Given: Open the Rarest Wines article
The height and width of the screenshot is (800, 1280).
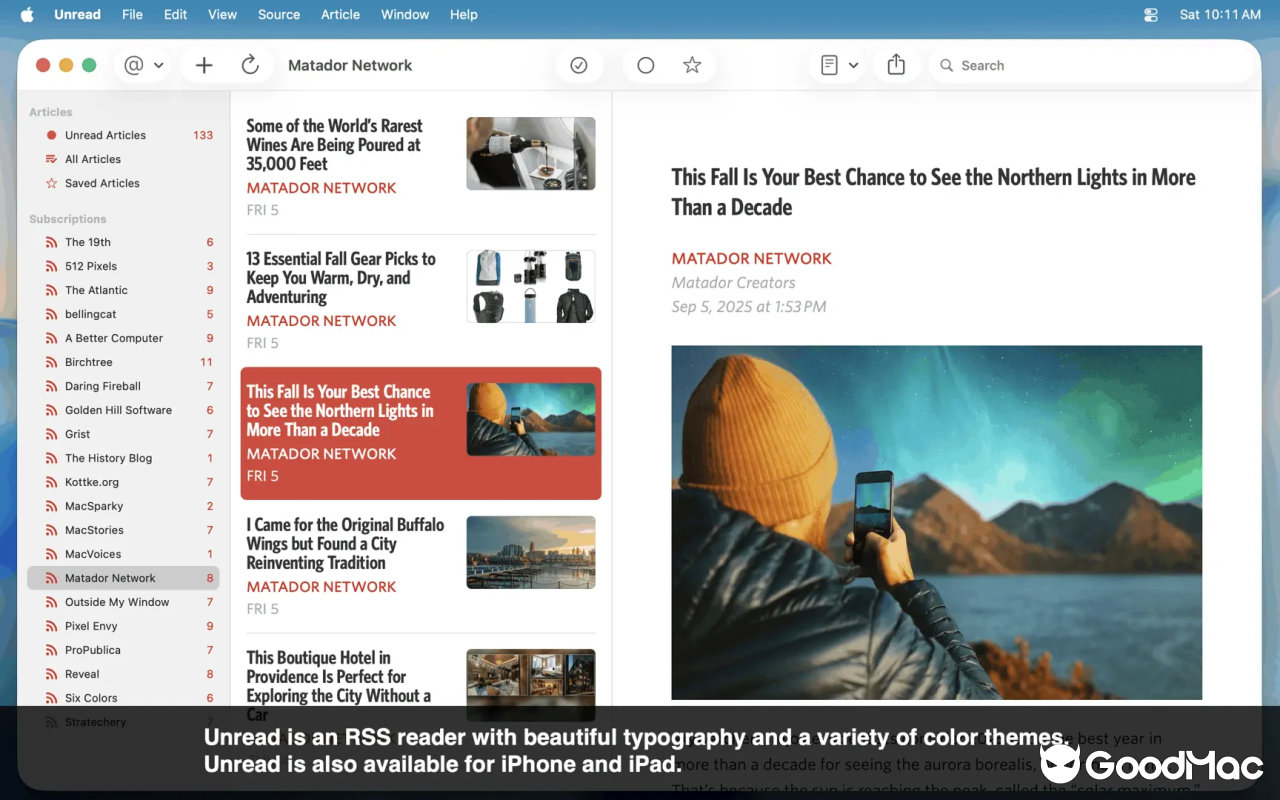Looking at the screenshot, I should pyautogui.click(x=421, y=168).
